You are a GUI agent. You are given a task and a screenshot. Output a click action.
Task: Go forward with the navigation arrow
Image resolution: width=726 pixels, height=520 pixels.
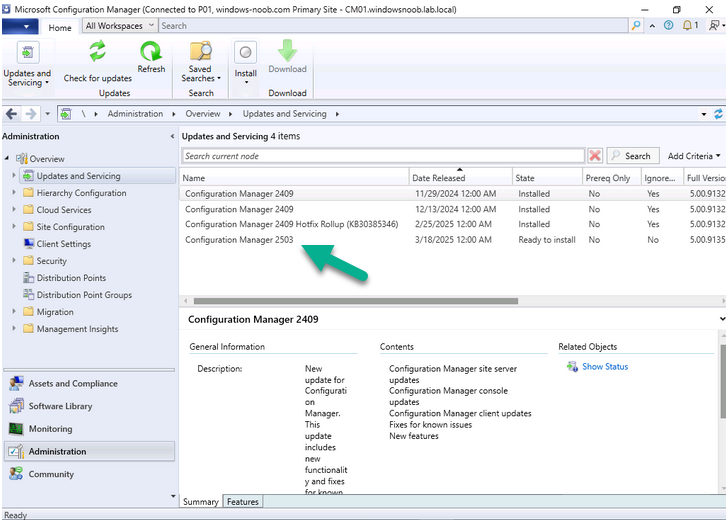(x=31, y=113)
